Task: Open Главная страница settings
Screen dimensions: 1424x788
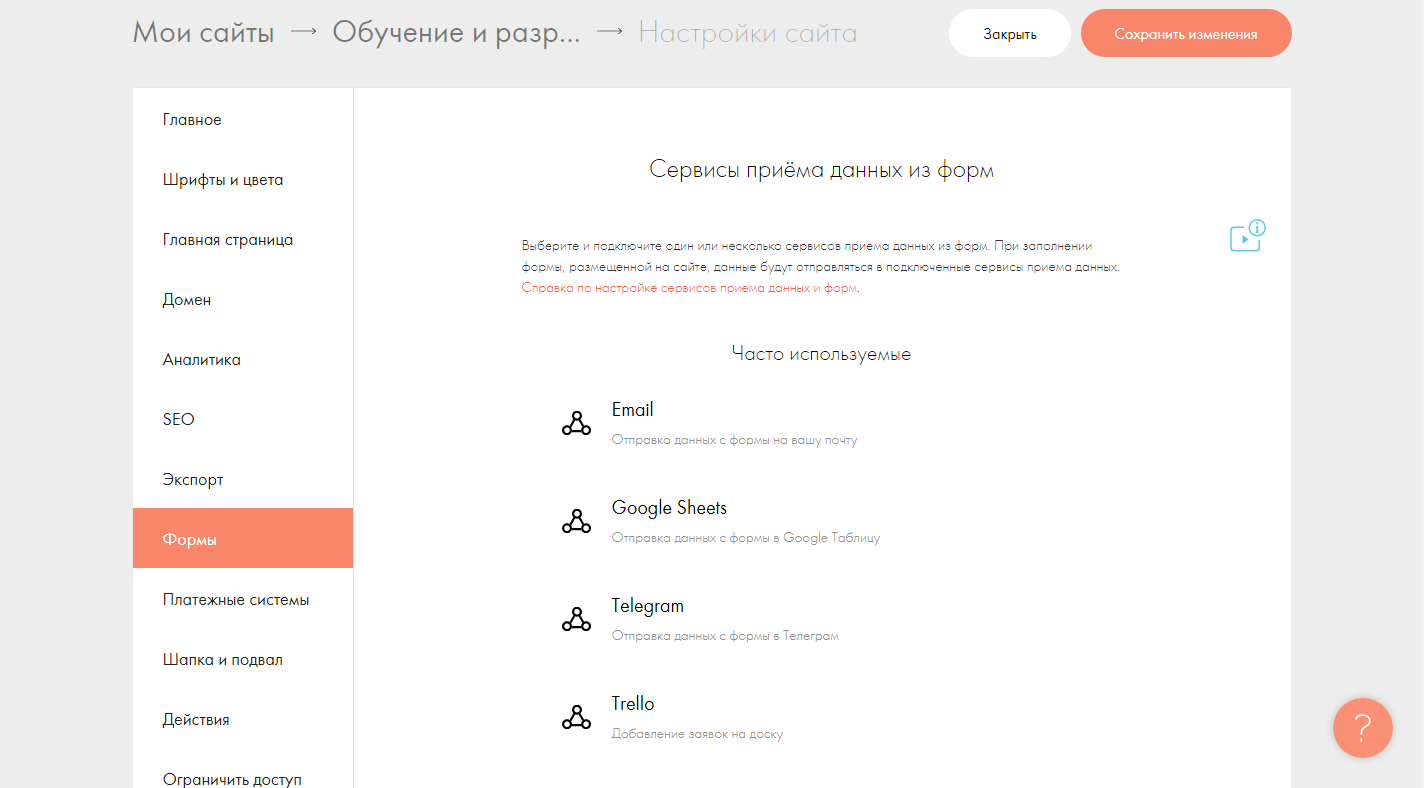Action: [x=243, y=240]
